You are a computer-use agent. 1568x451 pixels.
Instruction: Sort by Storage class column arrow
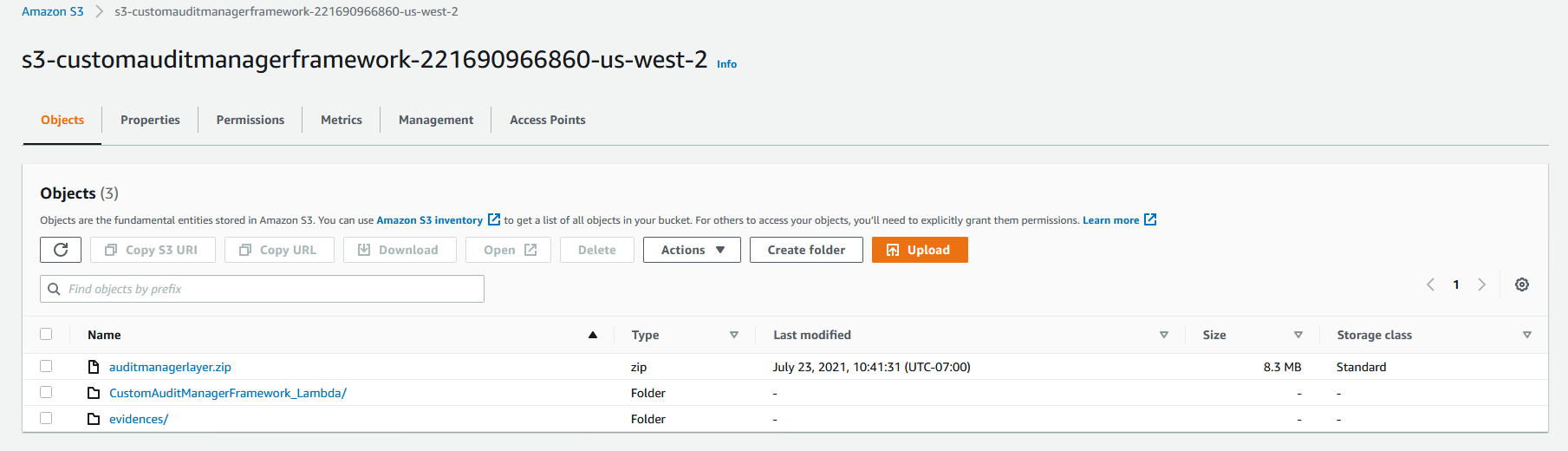(x=1527, y=335)
